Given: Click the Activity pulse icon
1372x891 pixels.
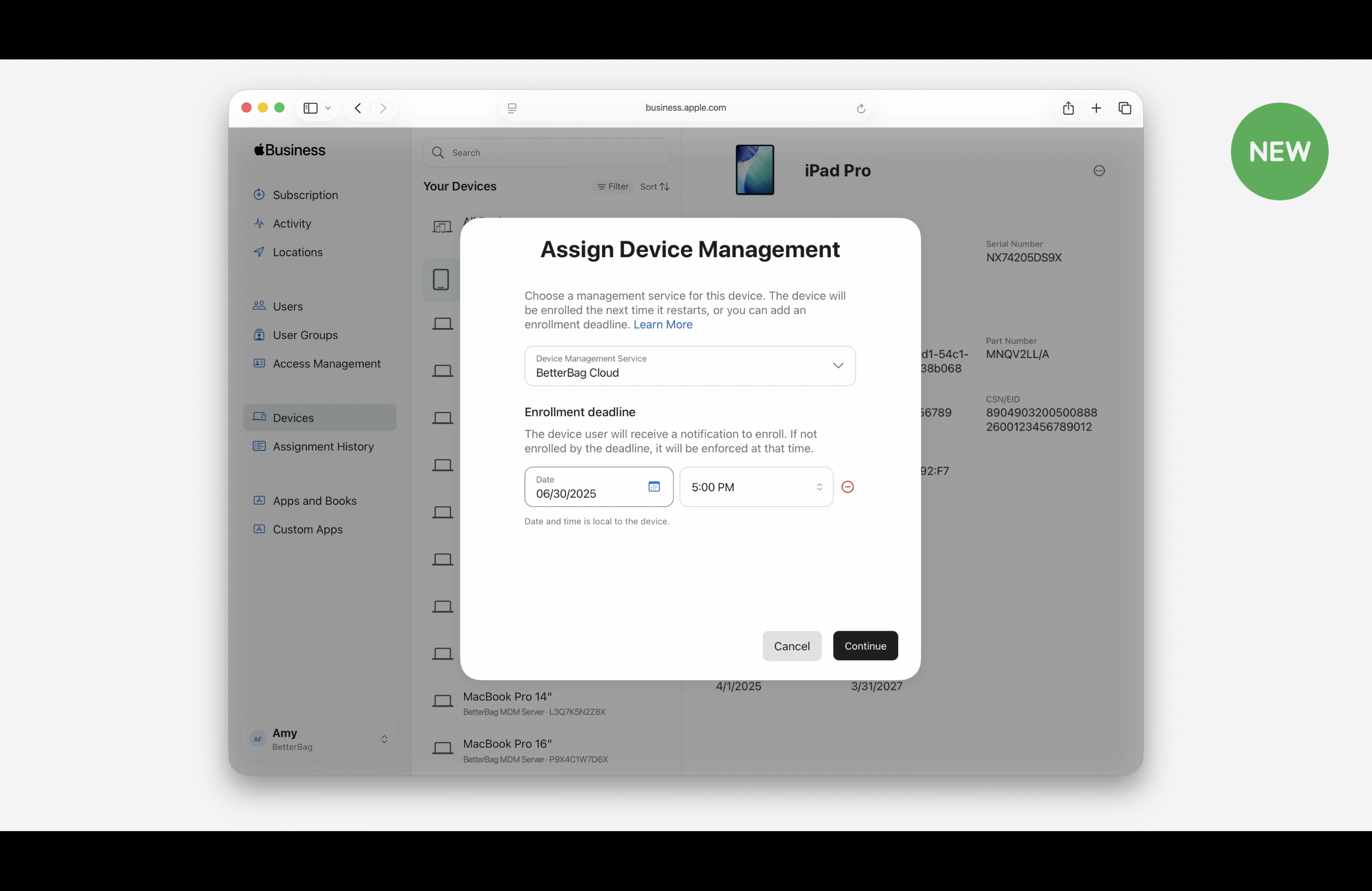Looking at the screenshot, I should pos(260,223).
